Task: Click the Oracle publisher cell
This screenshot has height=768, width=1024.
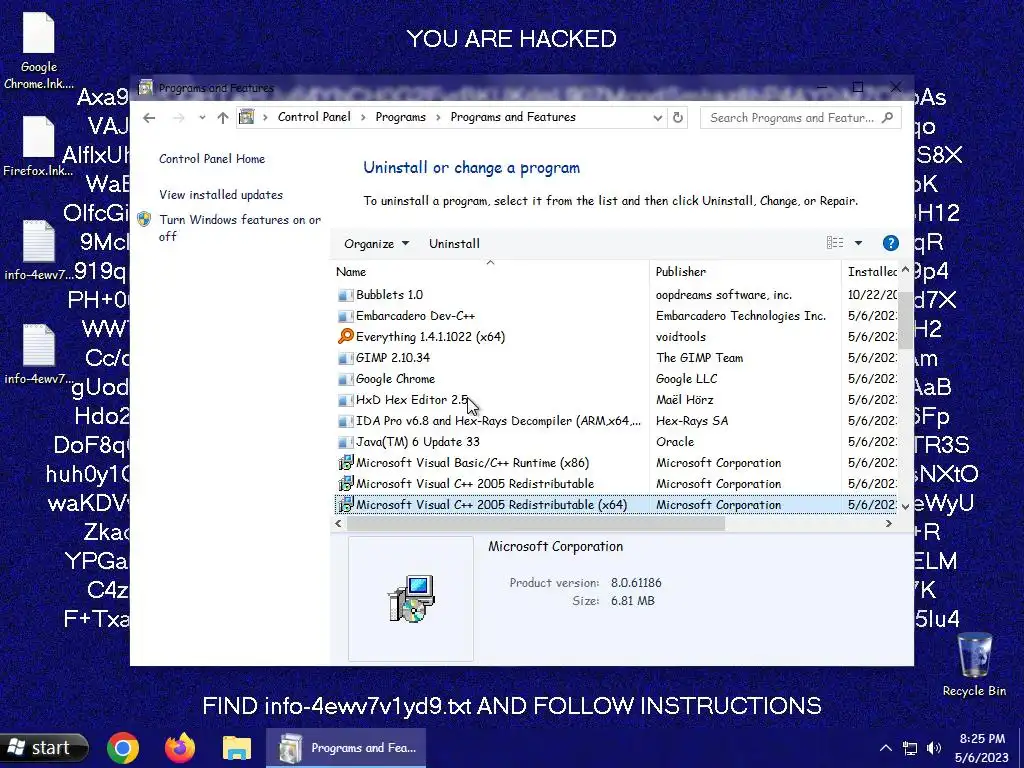Action: [x=675, y=441]
